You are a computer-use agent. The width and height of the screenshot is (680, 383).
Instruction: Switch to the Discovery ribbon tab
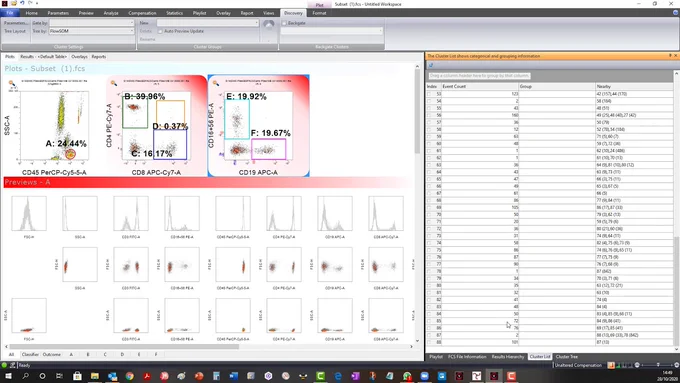click(293, 13)
